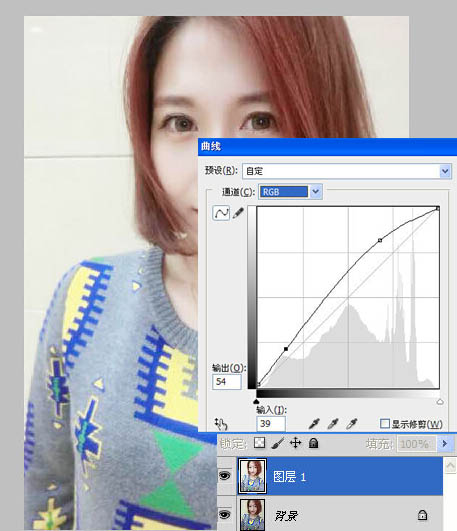This screenshot has width=457, height=531.
Task: Pick the white point eyedropper
Action: coord(352,423)
